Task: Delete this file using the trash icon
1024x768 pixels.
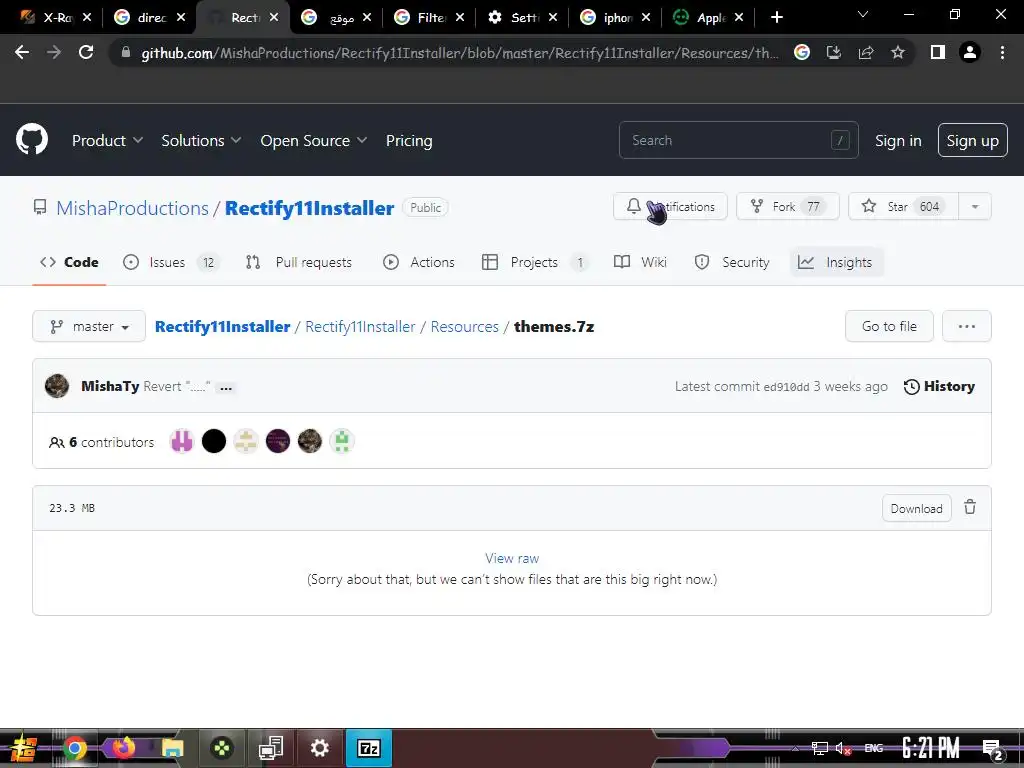Action: 970,507
